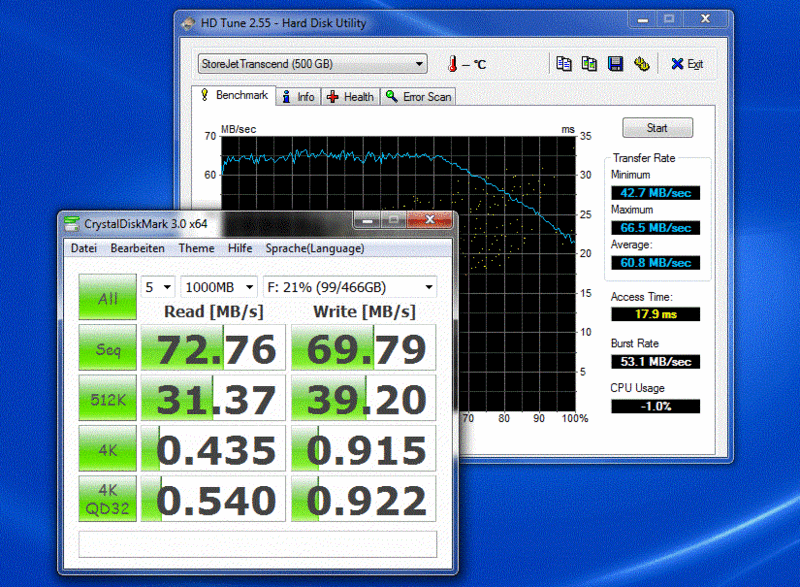Close the CrystalDiskMark window
This screenshot has height=587, width=800.
coord(430,219)
